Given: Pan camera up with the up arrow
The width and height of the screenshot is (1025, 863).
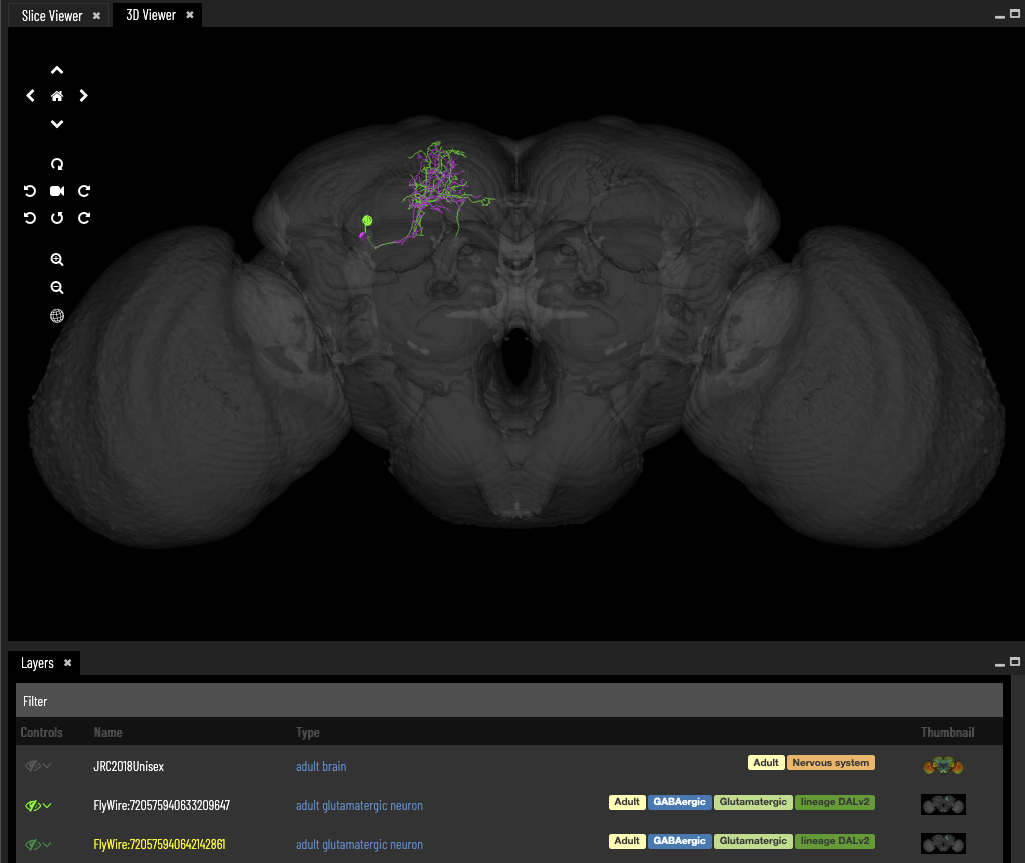Looking at the screenshot, I should pos(57,70).
